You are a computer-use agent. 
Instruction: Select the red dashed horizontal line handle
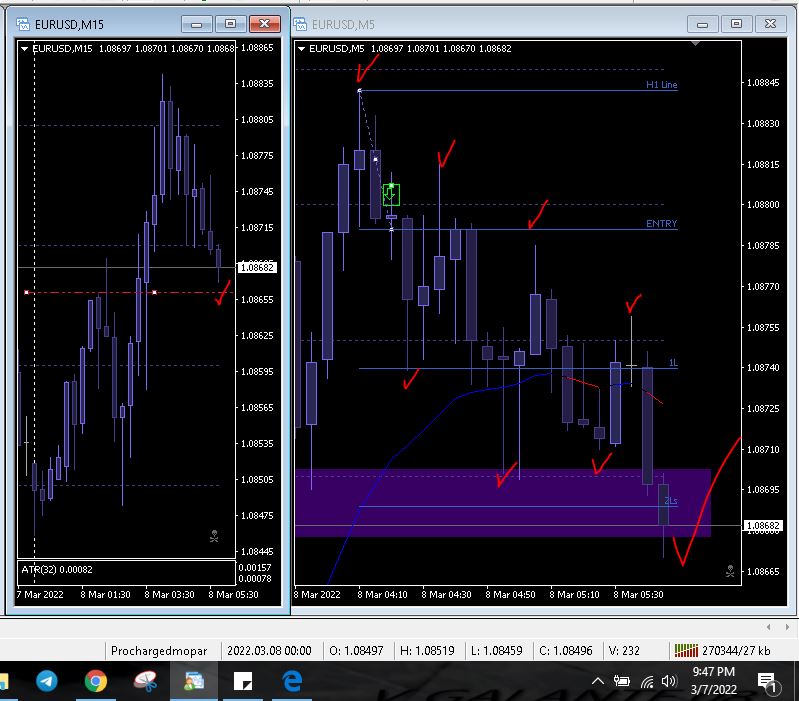click(154, 292)
